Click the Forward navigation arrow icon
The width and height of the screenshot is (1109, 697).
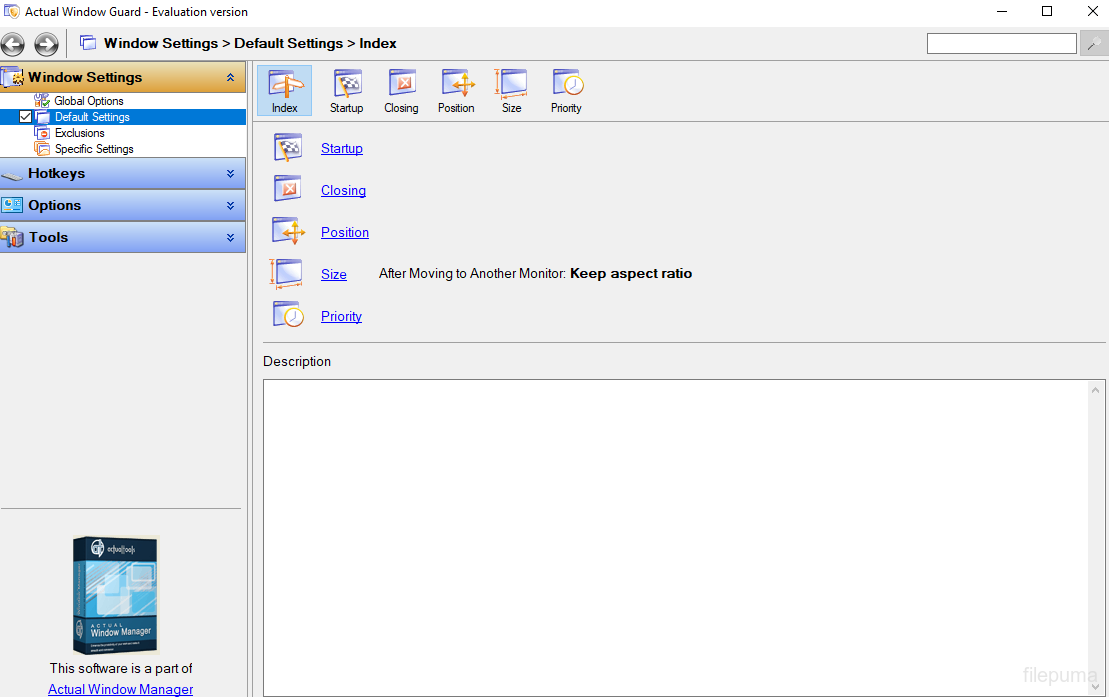tap(46, 44)
